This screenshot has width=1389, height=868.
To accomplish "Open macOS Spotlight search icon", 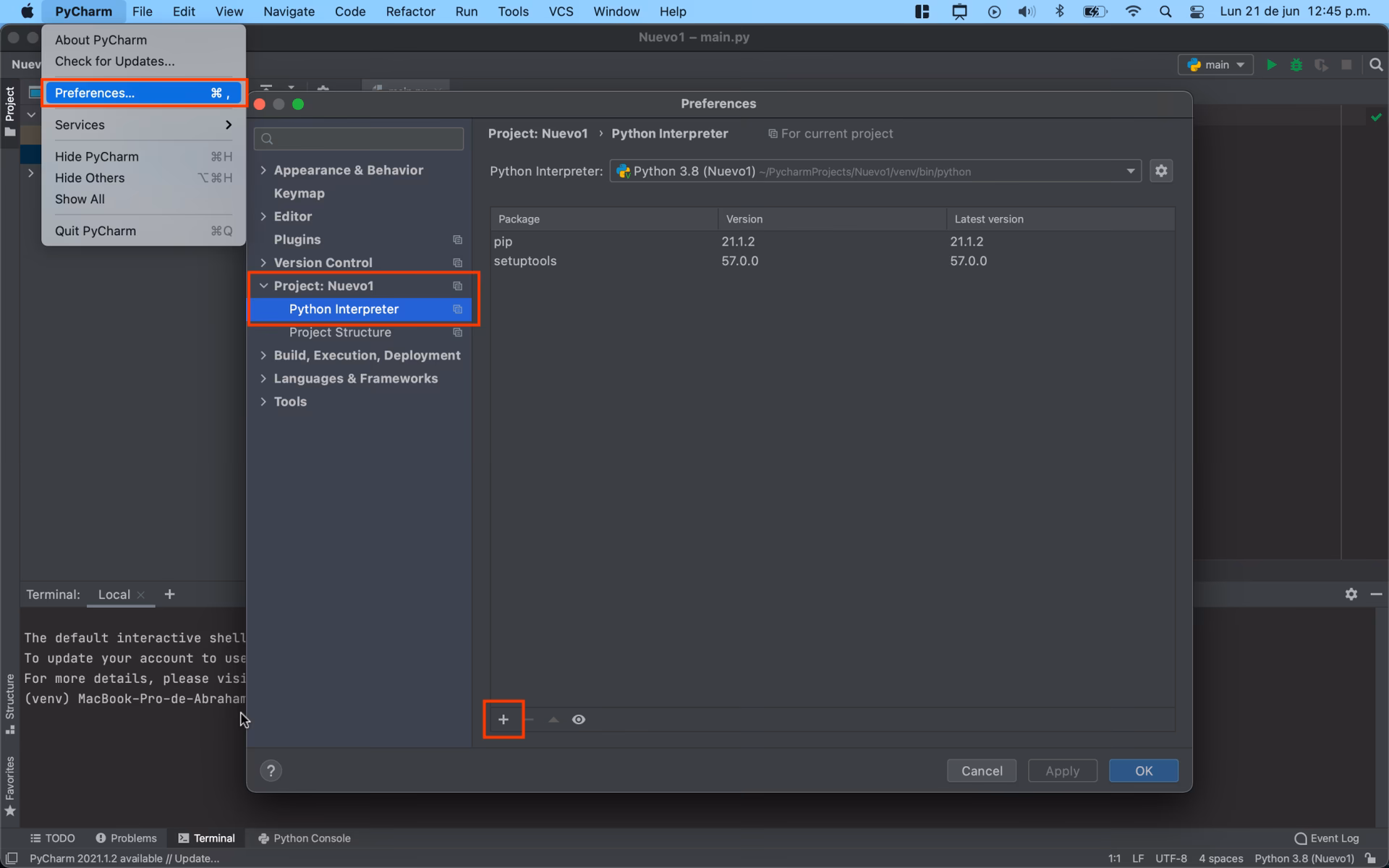I will click(1165, 12).
